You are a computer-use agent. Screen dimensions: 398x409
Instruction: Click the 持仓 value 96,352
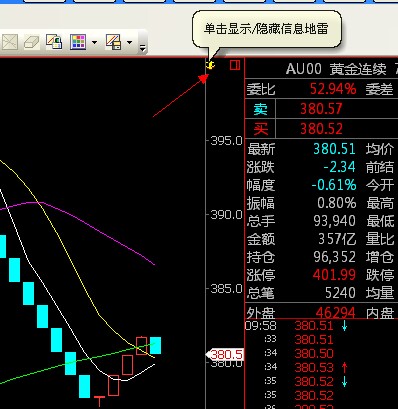(334, 257)
